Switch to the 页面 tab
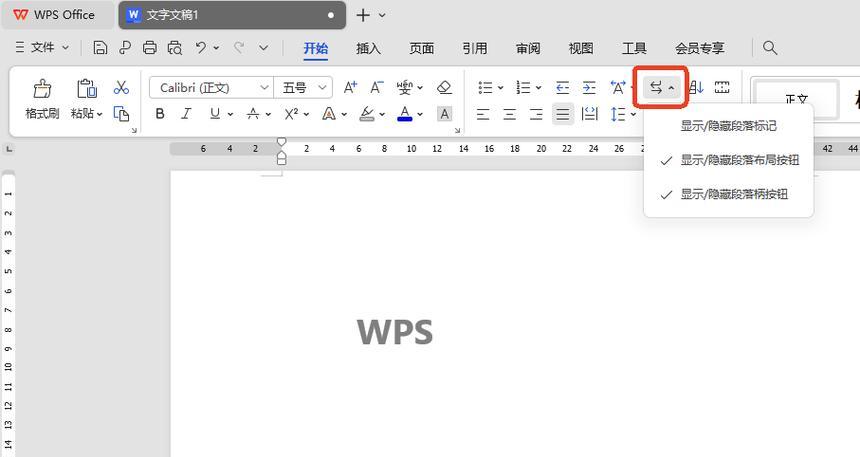Viewport: 860px width, 457px height. tap(422, 48)
